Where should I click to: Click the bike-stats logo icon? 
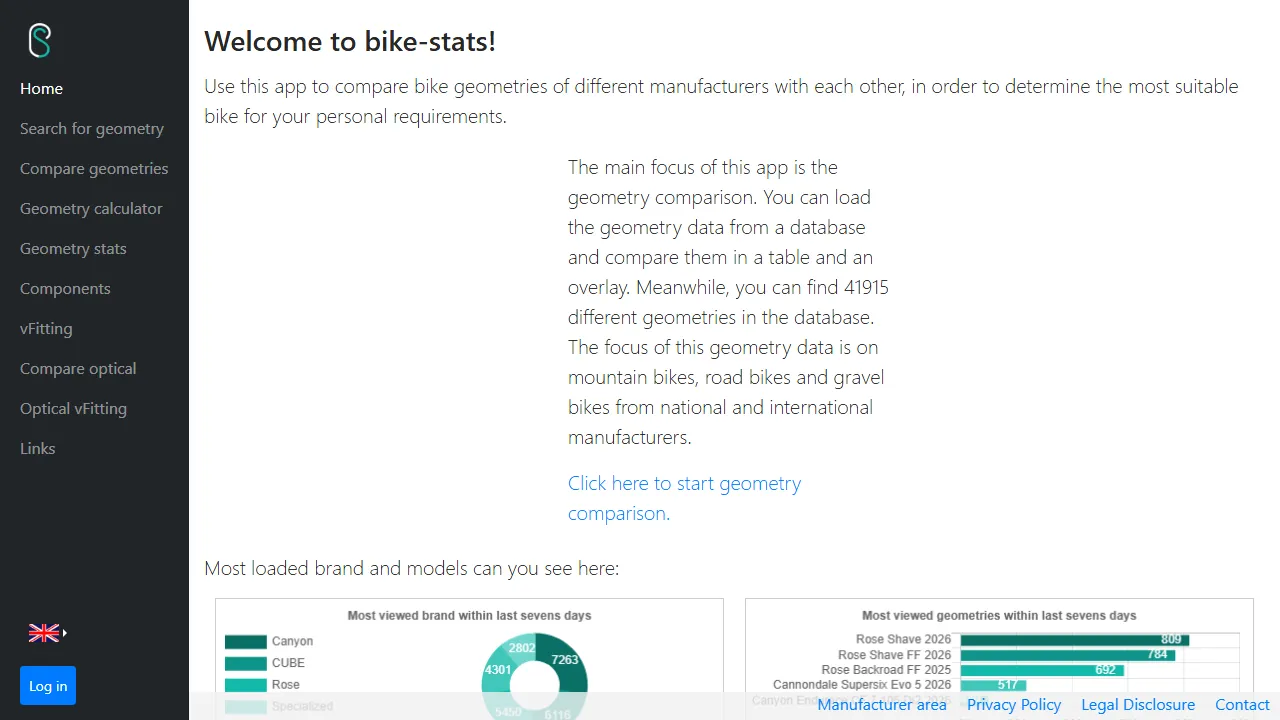pos(40,40)
